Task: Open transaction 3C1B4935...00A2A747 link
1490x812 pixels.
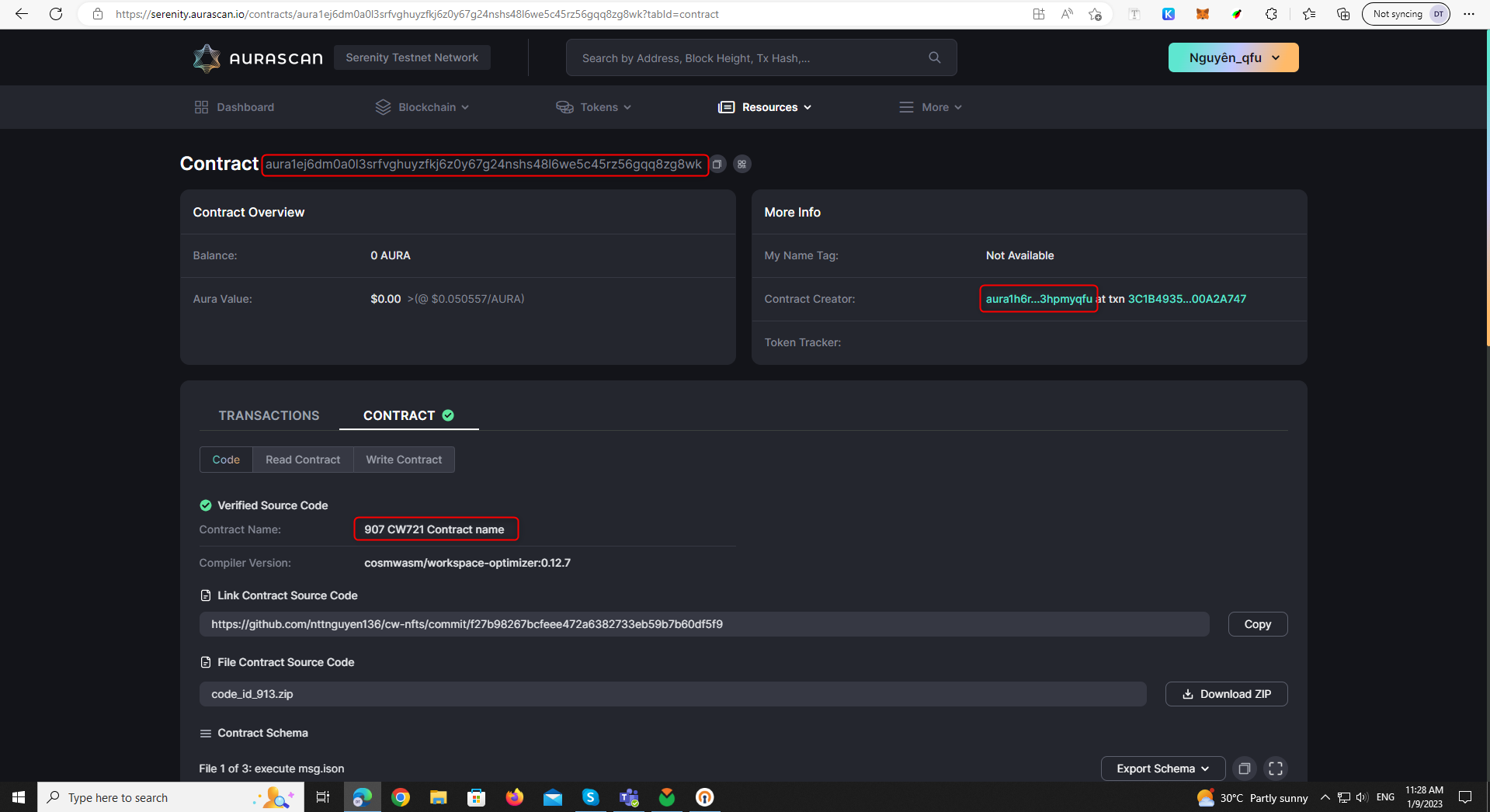Action: (1186, 298)
